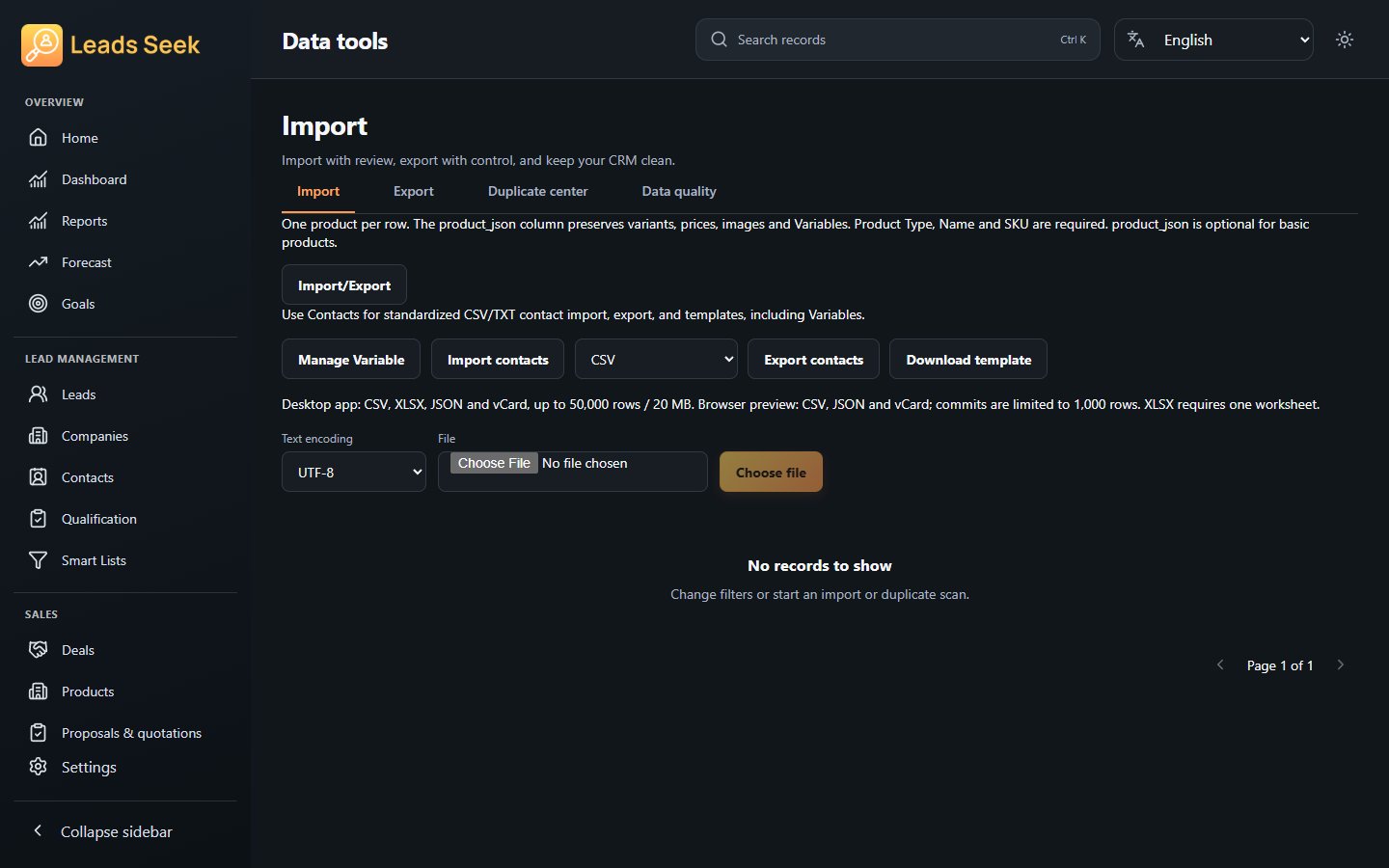Go to the next page arrow
The image size is (1389, 868).
(1341, 665)
